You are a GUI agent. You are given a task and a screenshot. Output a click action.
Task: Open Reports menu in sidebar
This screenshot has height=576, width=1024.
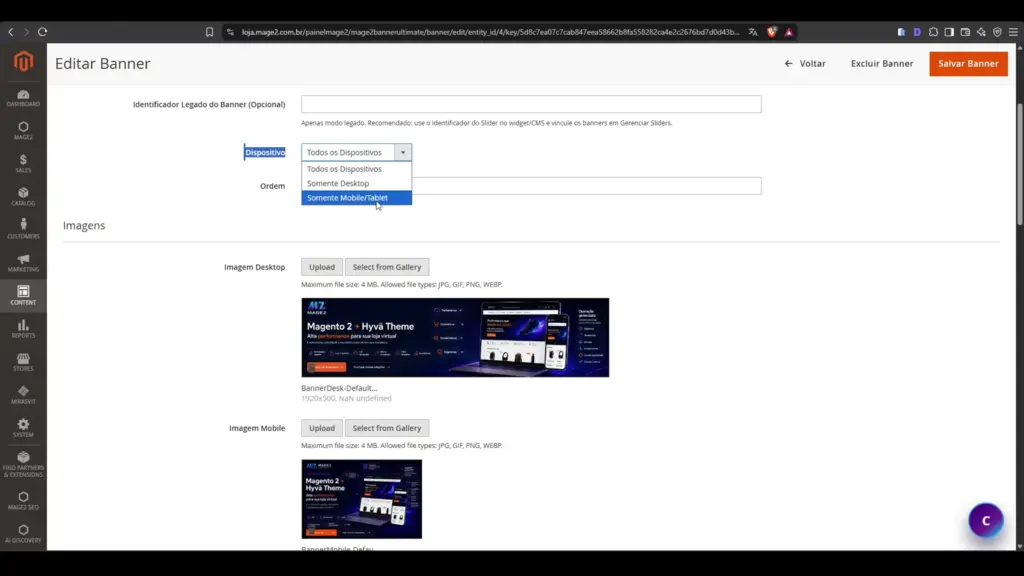pyautogui.click(x=24, y=328)
